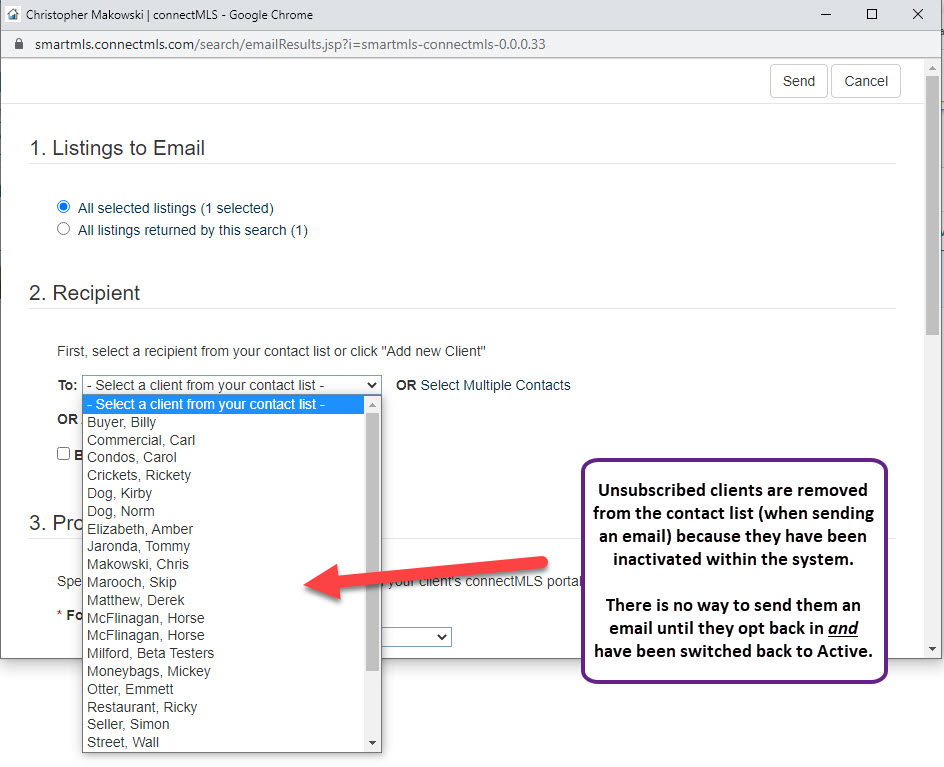Viewport: 944px width, 767px height.
Task: Pick Street, Wall as recipient
Action: [223, 742]
